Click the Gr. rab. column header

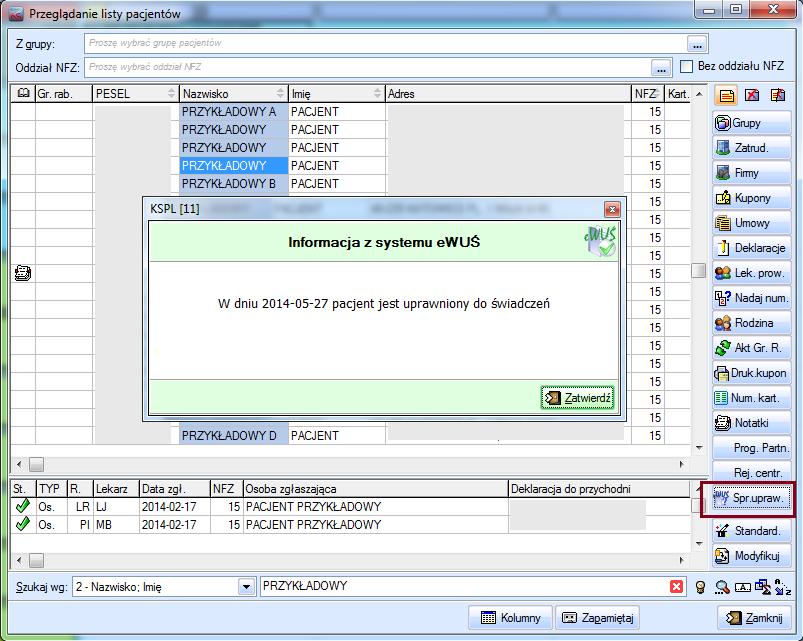(64, 94)
